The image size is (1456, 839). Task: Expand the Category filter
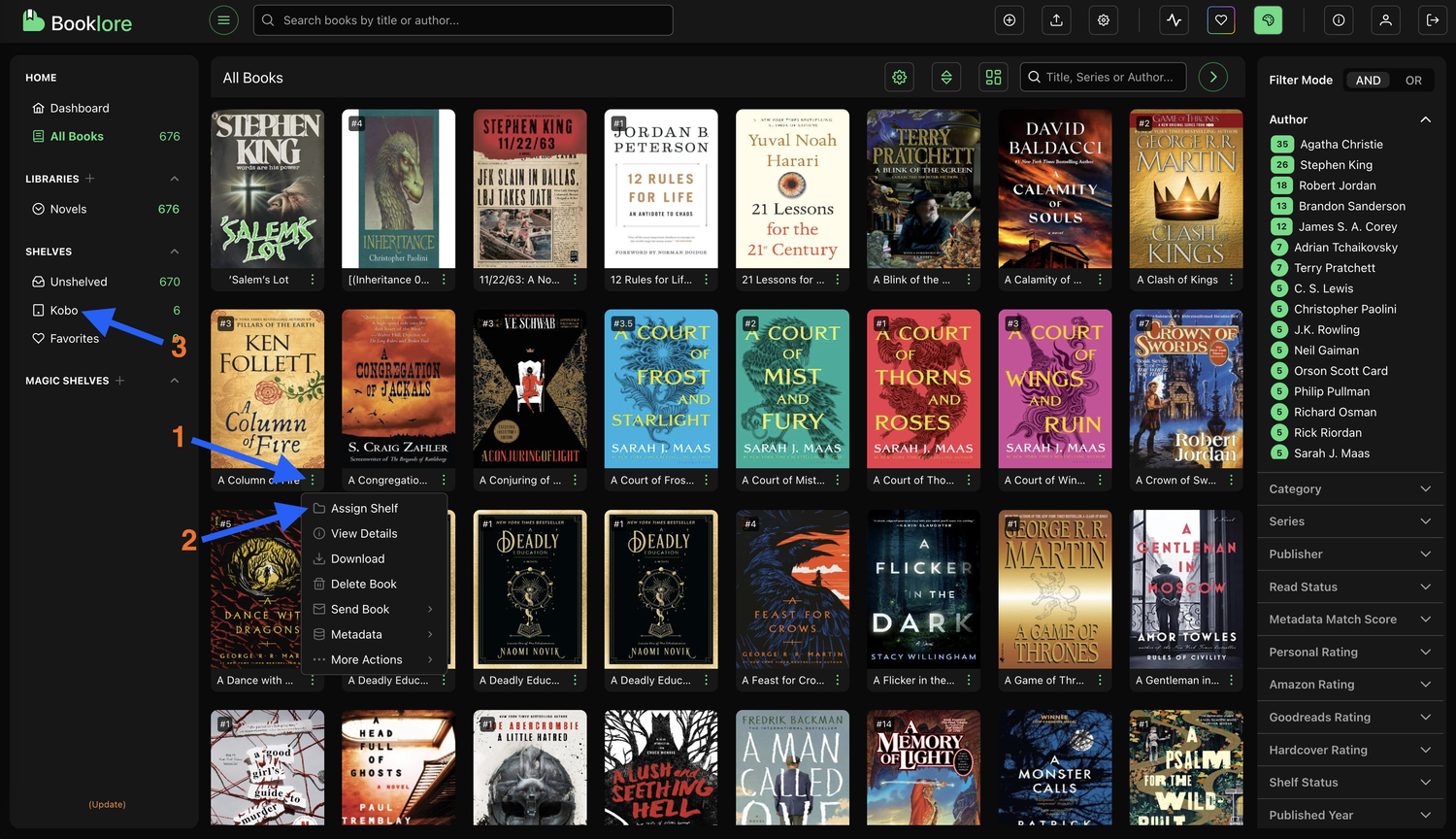point(1350,489)
